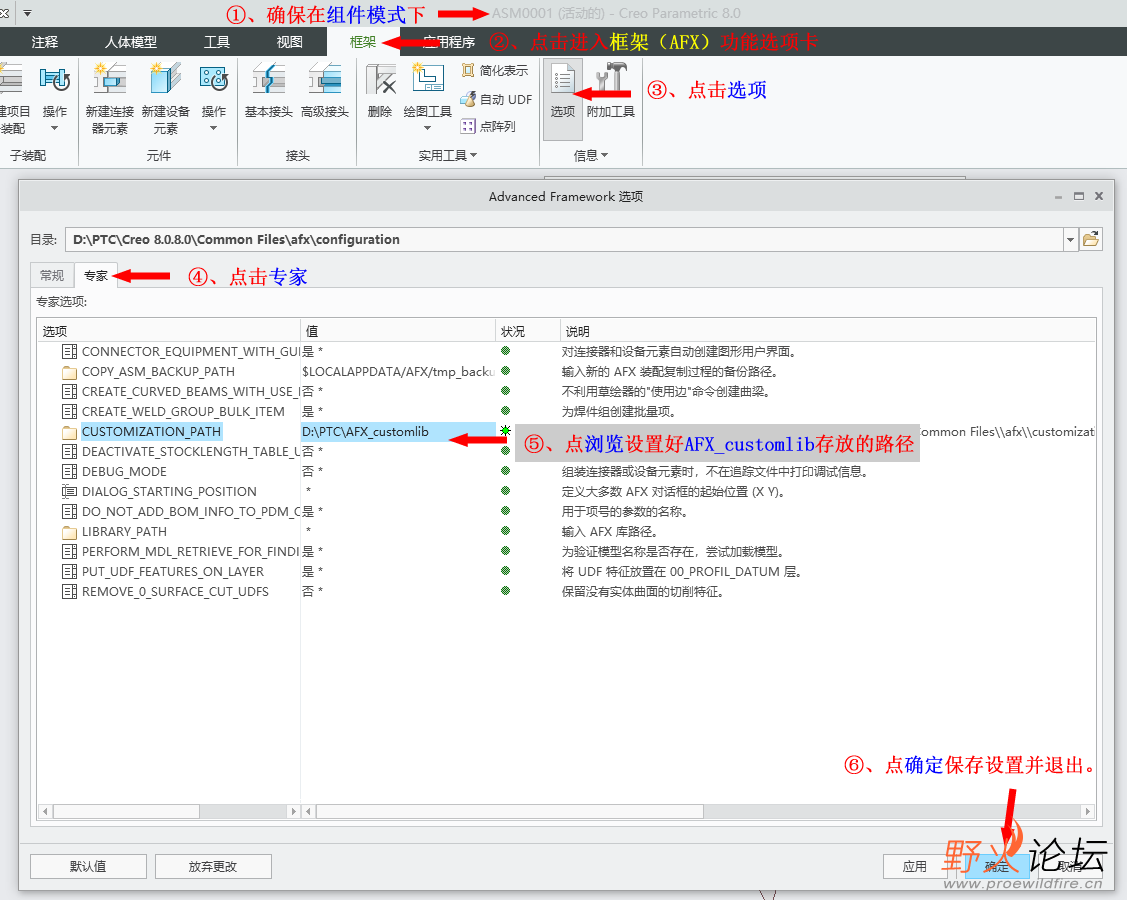1127x900 pixels.
Task: Open the 绘图工具 icon
Action: [x=428, y=78]
